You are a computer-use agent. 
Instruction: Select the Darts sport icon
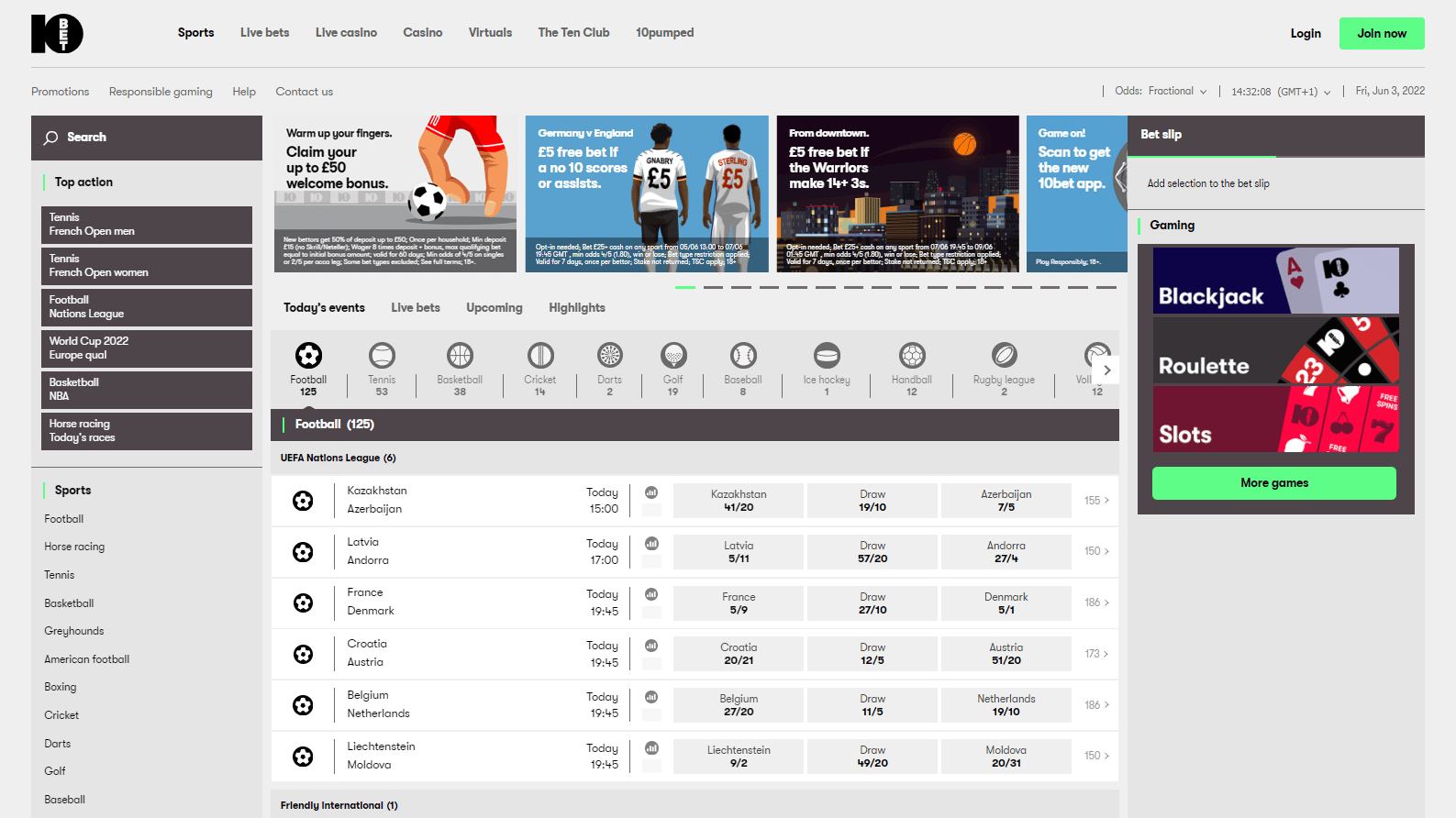[x=610, y=355]
